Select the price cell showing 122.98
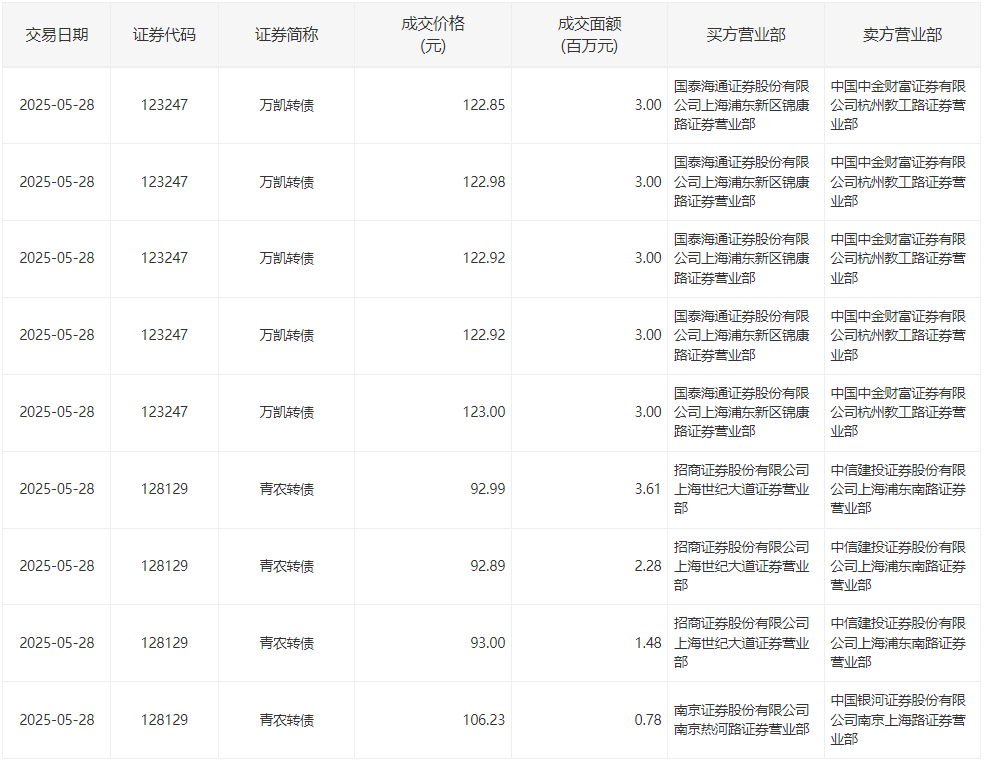This screenshot has height=765, width=985. point(484,182)
